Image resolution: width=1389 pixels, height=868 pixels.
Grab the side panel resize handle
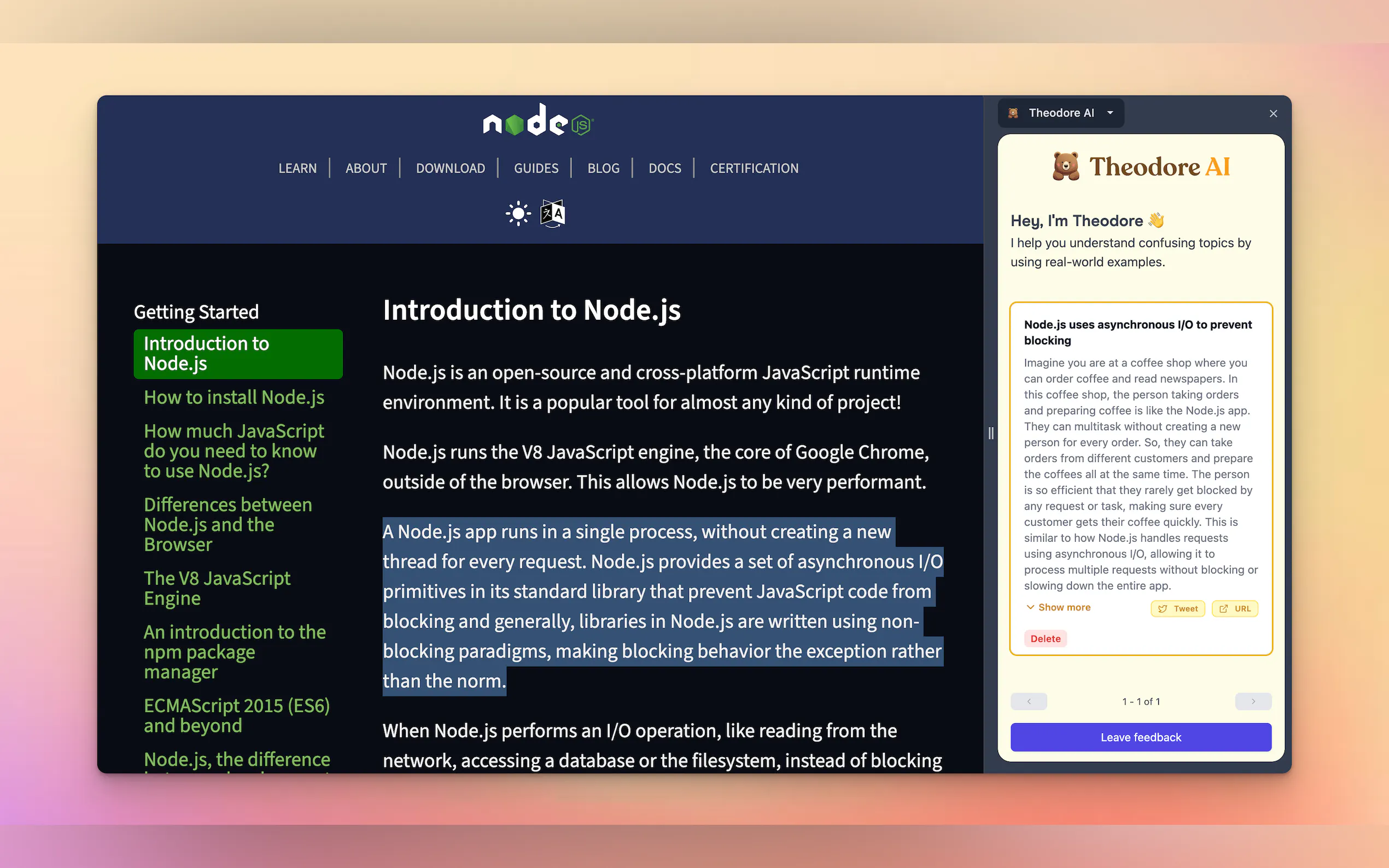coord(990,433)
